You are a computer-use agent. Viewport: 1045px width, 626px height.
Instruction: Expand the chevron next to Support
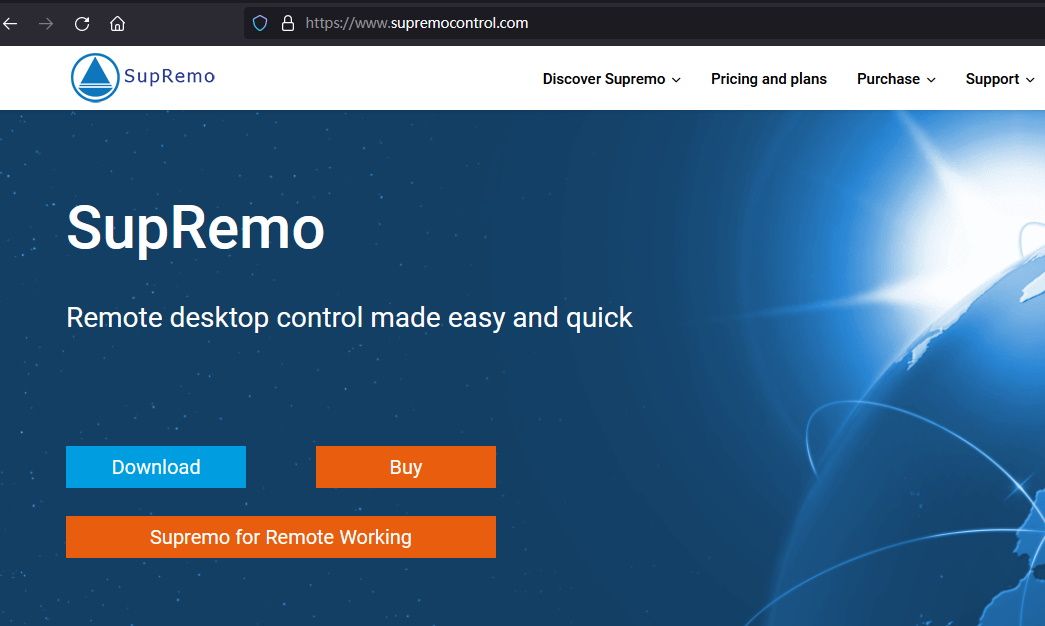pyautogui.click(x=1030, y=80)
